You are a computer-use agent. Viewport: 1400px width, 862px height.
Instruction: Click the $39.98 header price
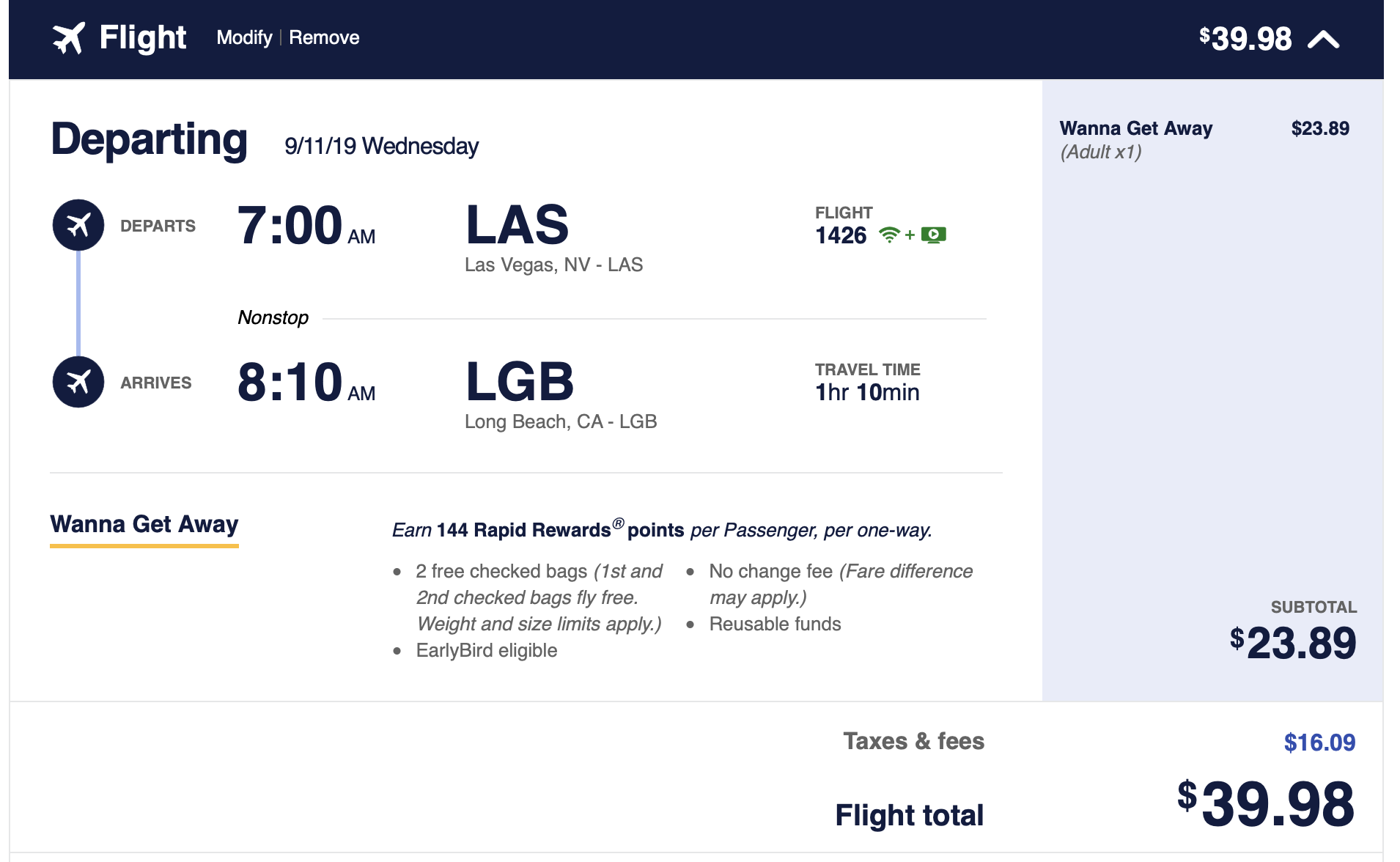[x=1245, y=39]
